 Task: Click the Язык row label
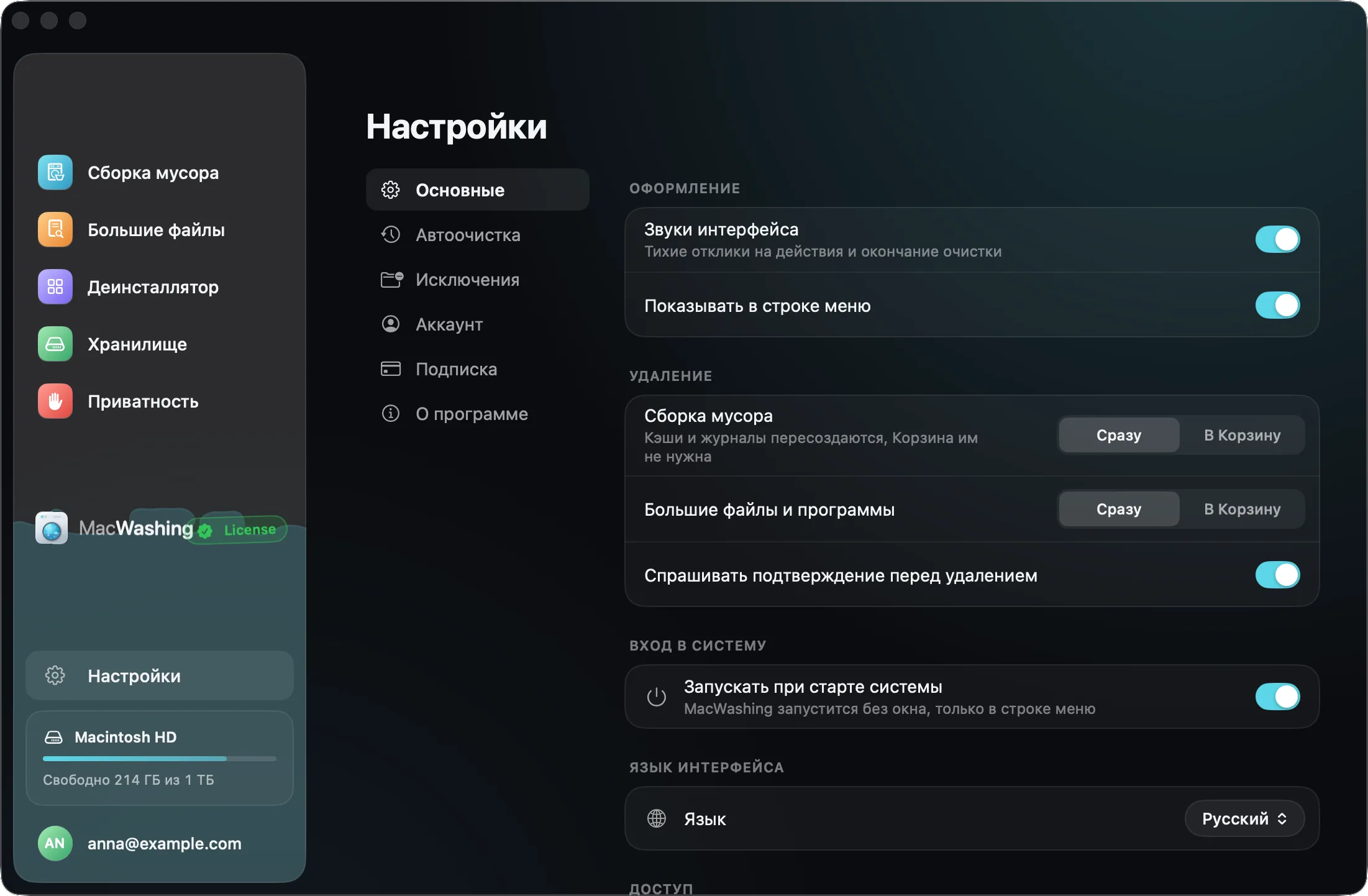pyautogui.click(x=705, y=819)
